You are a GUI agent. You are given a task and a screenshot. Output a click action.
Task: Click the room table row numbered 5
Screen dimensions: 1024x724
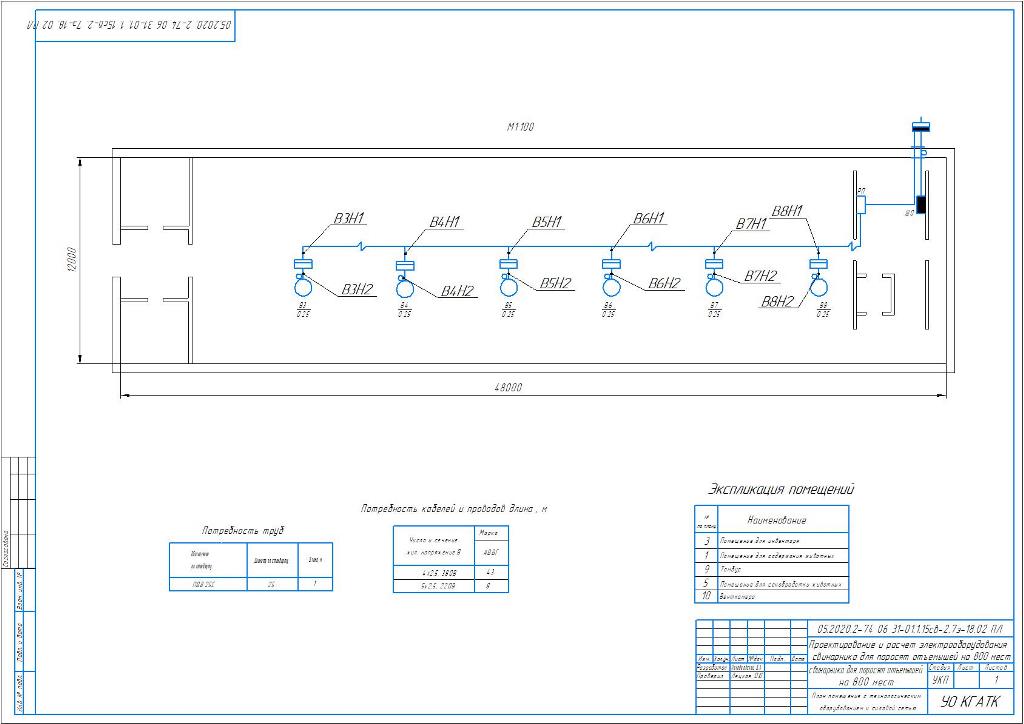click(771, 584)
